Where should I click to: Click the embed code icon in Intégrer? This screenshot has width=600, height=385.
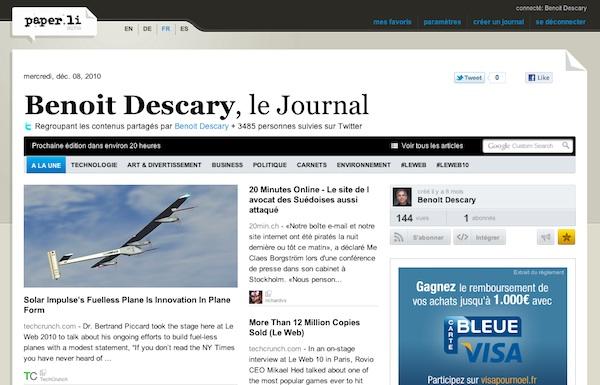pyautogui.click(x=462, y=237)
